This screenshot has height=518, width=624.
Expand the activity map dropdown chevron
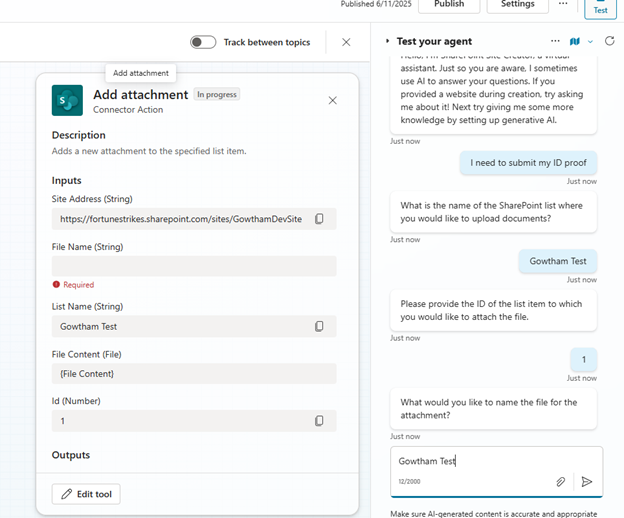(x=590, y=41)
